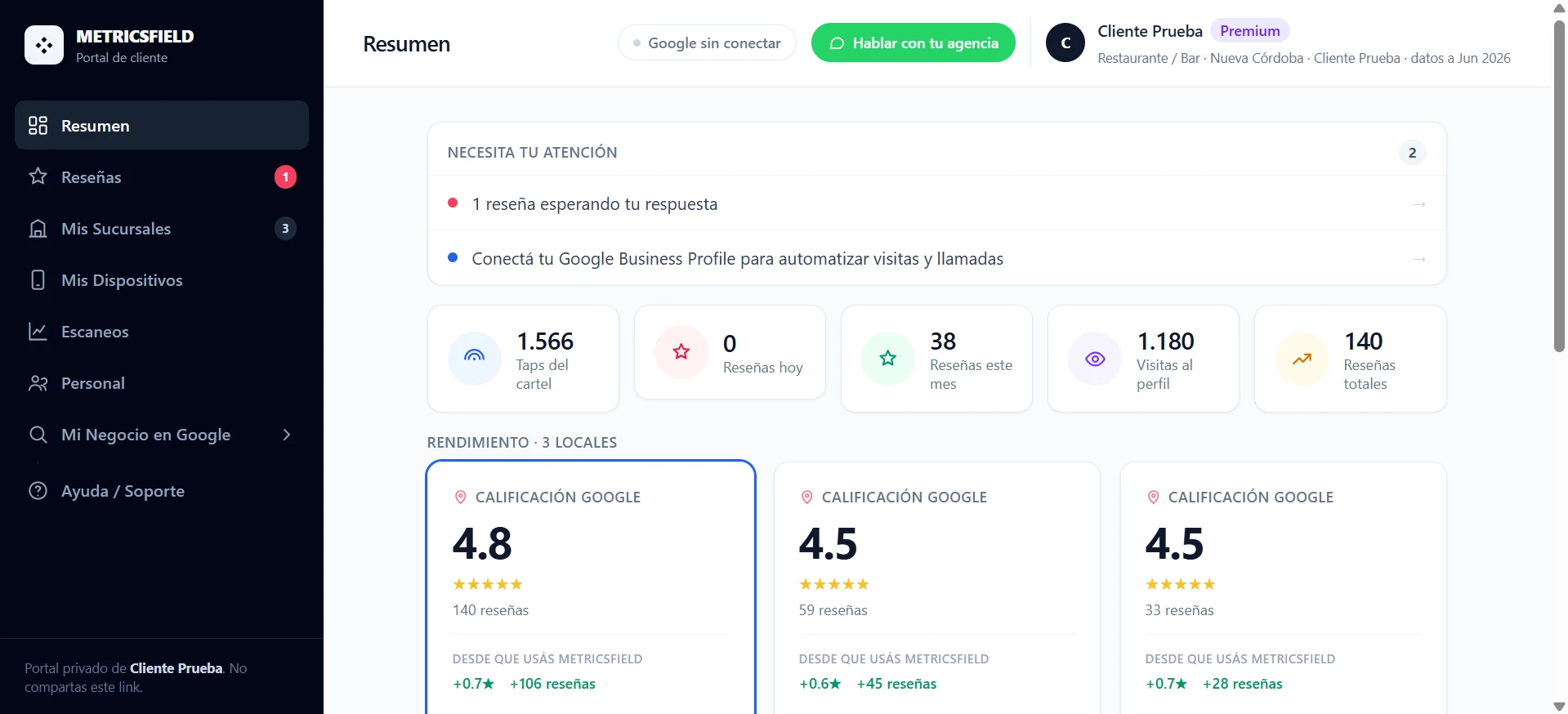Click the building icon for Mis Sucursales
This screenshot has width=1568, height=714.
(38, 229)
